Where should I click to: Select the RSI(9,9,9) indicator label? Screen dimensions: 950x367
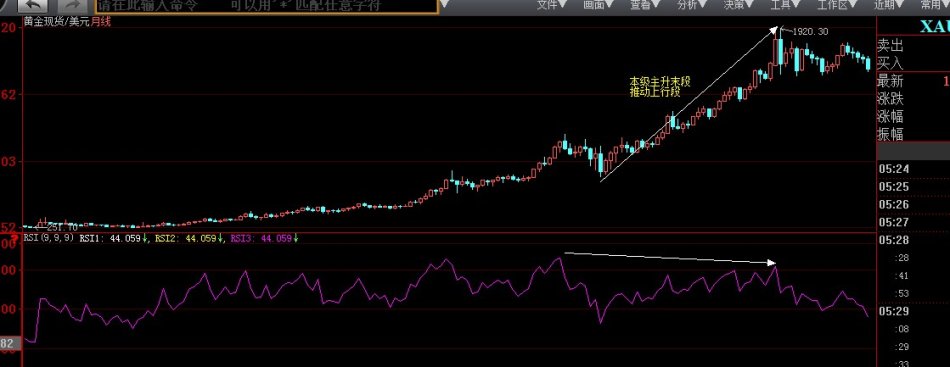(48, 239)
